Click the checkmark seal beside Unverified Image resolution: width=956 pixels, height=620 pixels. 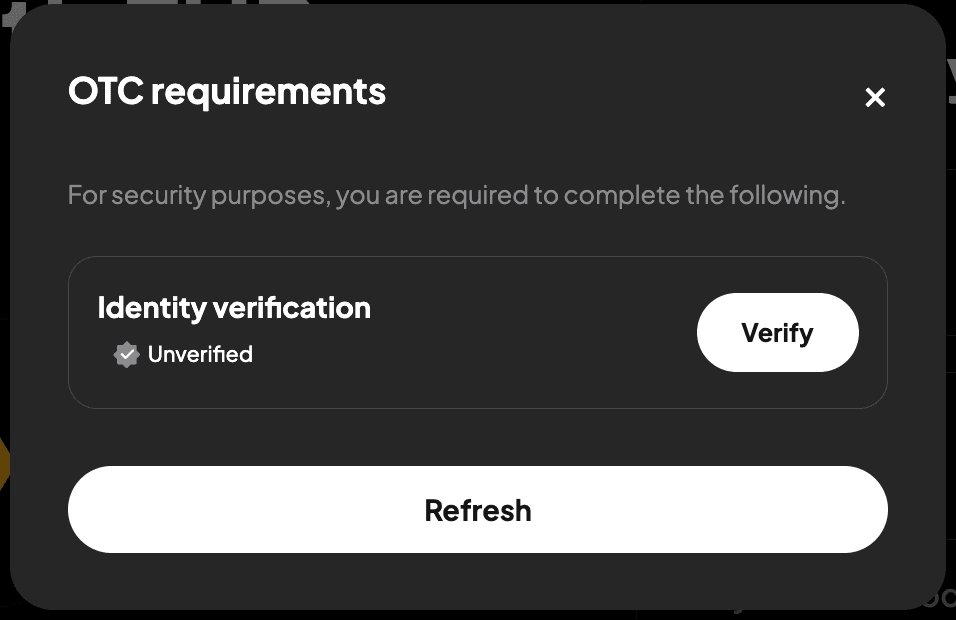[126, 355]
